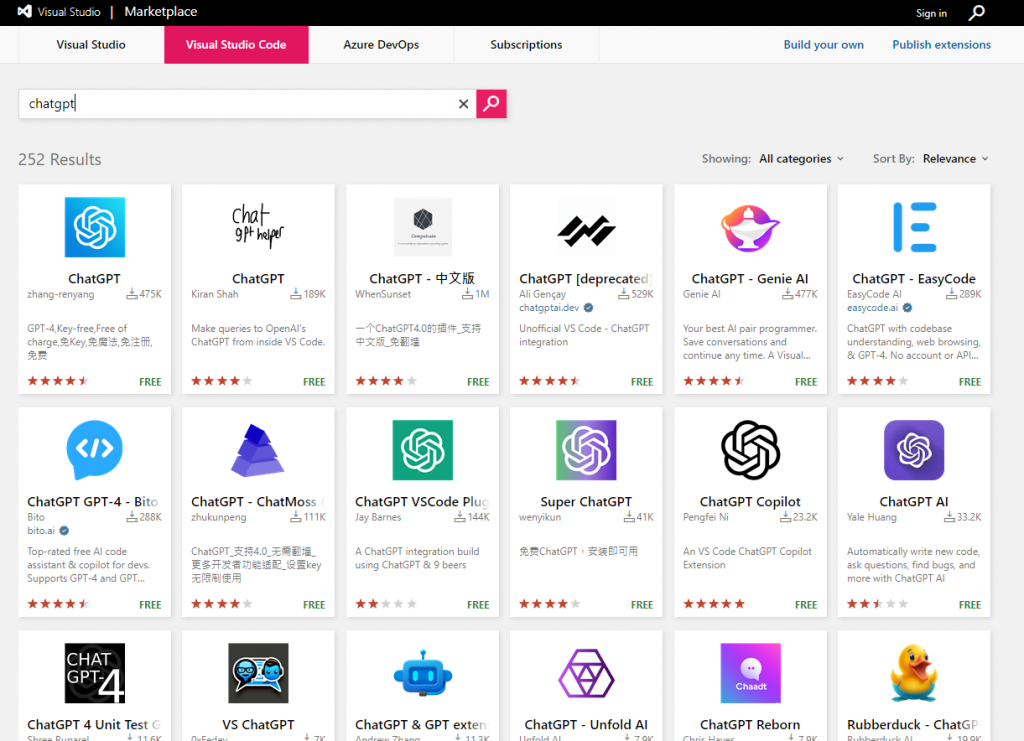Open EasyCode blue E icon
Viewport: 1024px width, 741px height.
pyautogui.click(x=914, y=227)
